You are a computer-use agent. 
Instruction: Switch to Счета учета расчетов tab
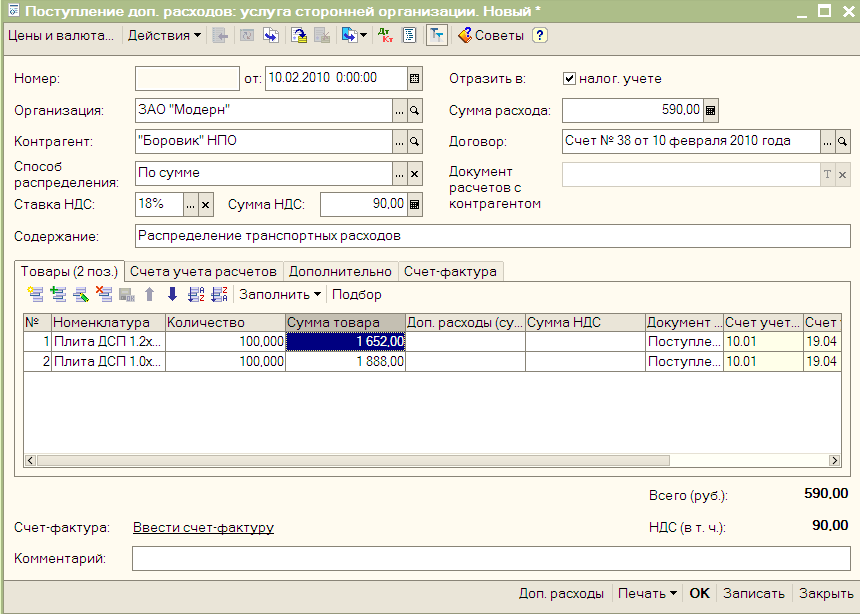pos(203,272)
